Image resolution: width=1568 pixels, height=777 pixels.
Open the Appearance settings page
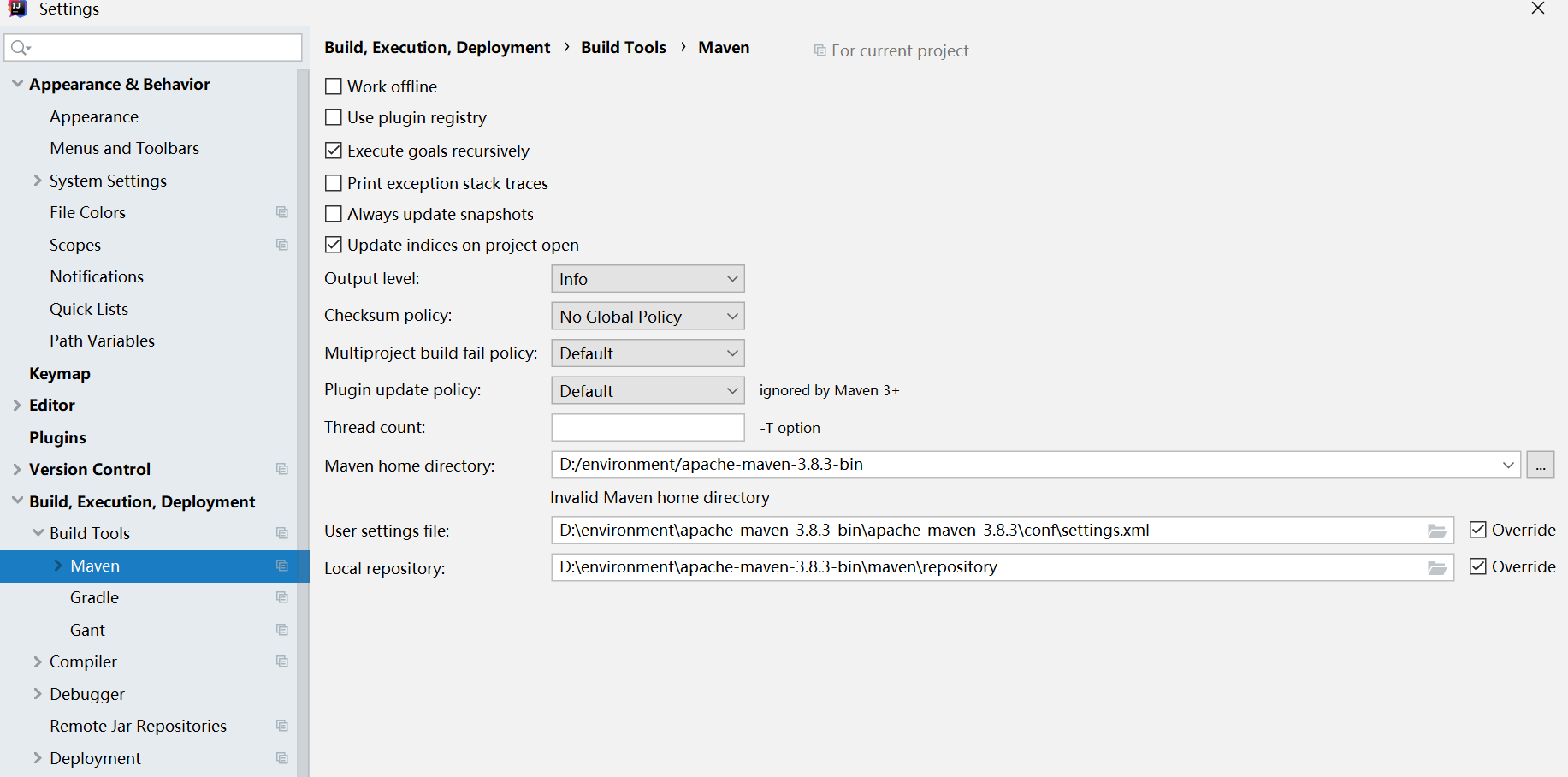click(x=94, y=116)
